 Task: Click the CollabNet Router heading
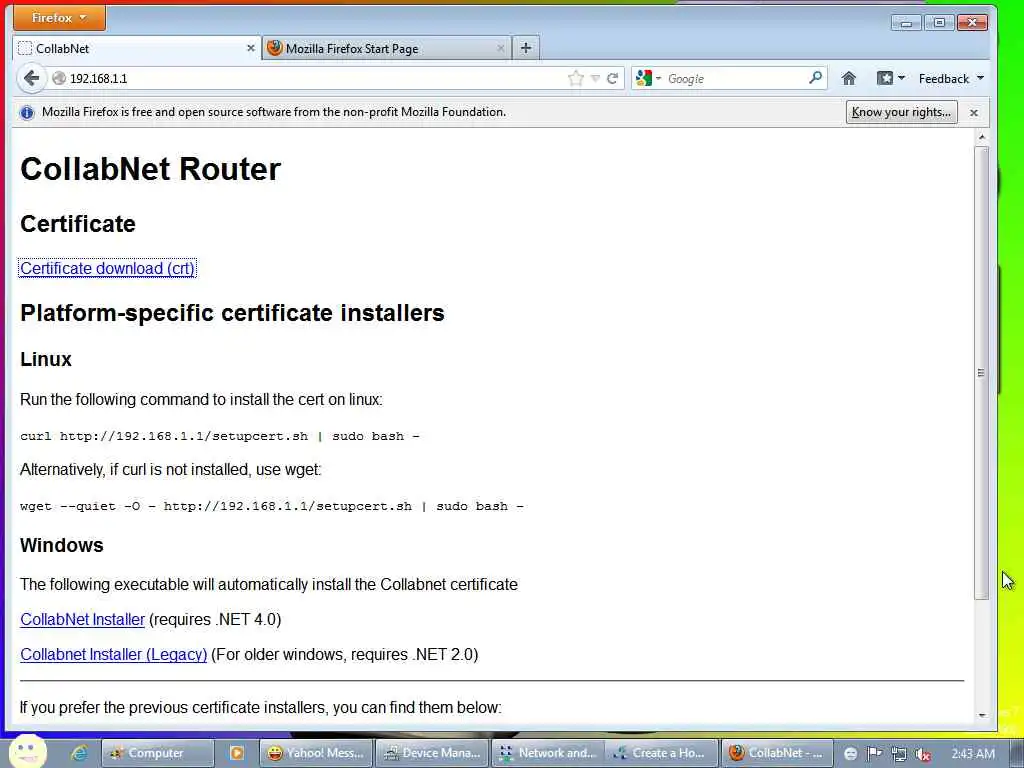coord(150,169)
